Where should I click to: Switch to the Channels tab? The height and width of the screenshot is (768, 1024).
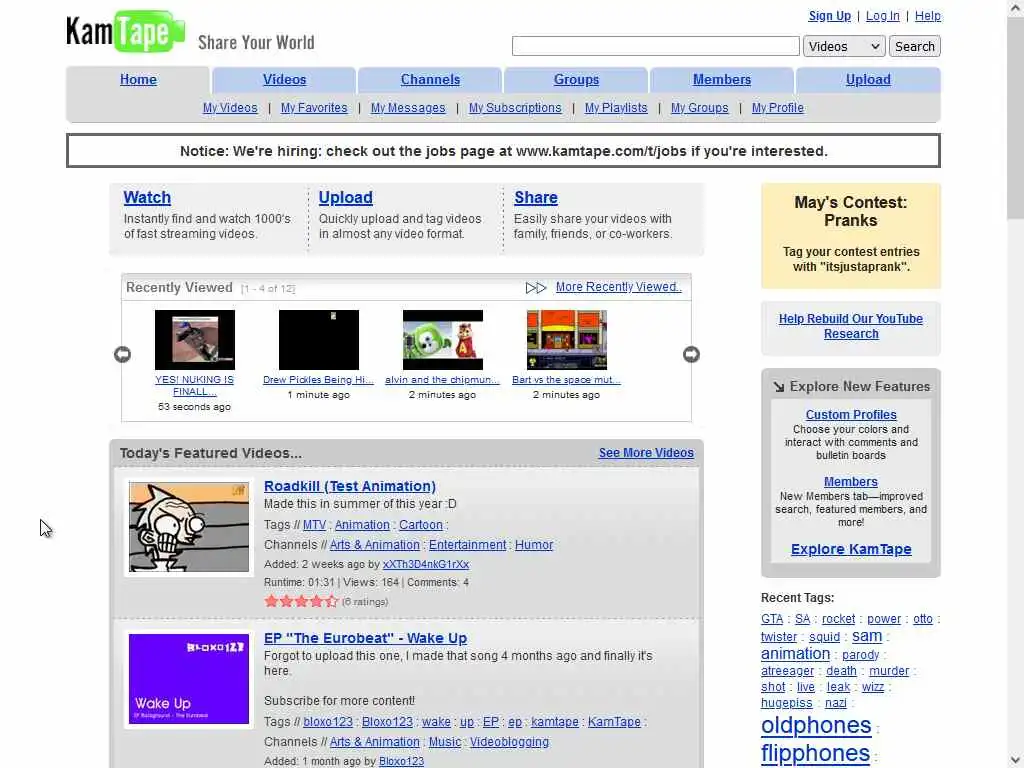(430, 80)
